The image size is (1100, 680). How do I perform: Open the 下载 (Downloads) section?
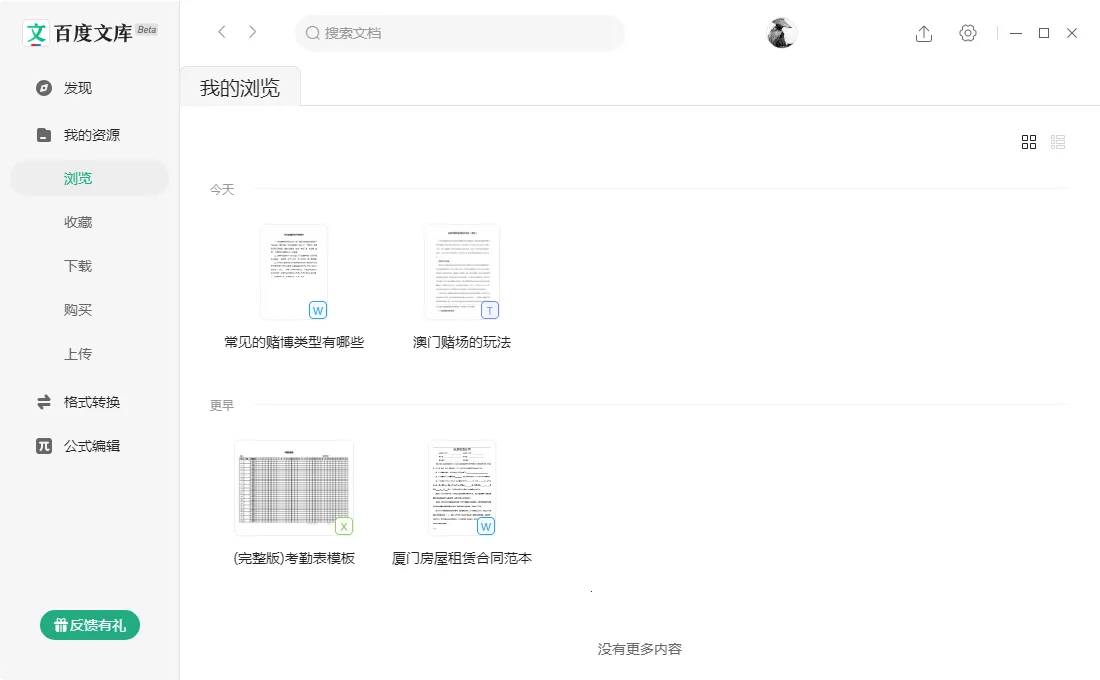[78, 265]
